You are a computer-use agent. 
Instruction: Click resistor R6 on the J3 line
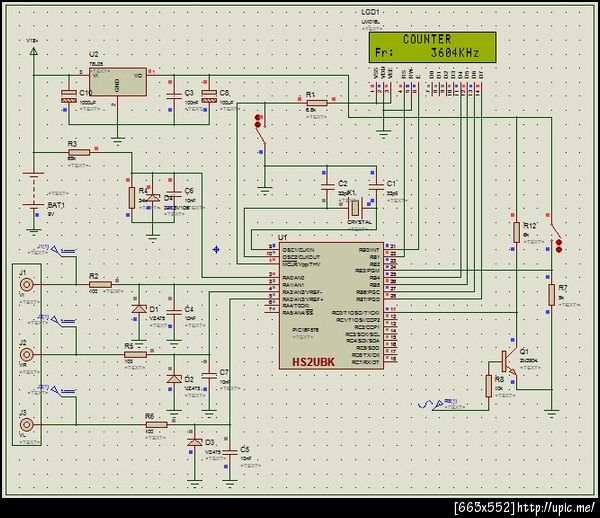157,425
